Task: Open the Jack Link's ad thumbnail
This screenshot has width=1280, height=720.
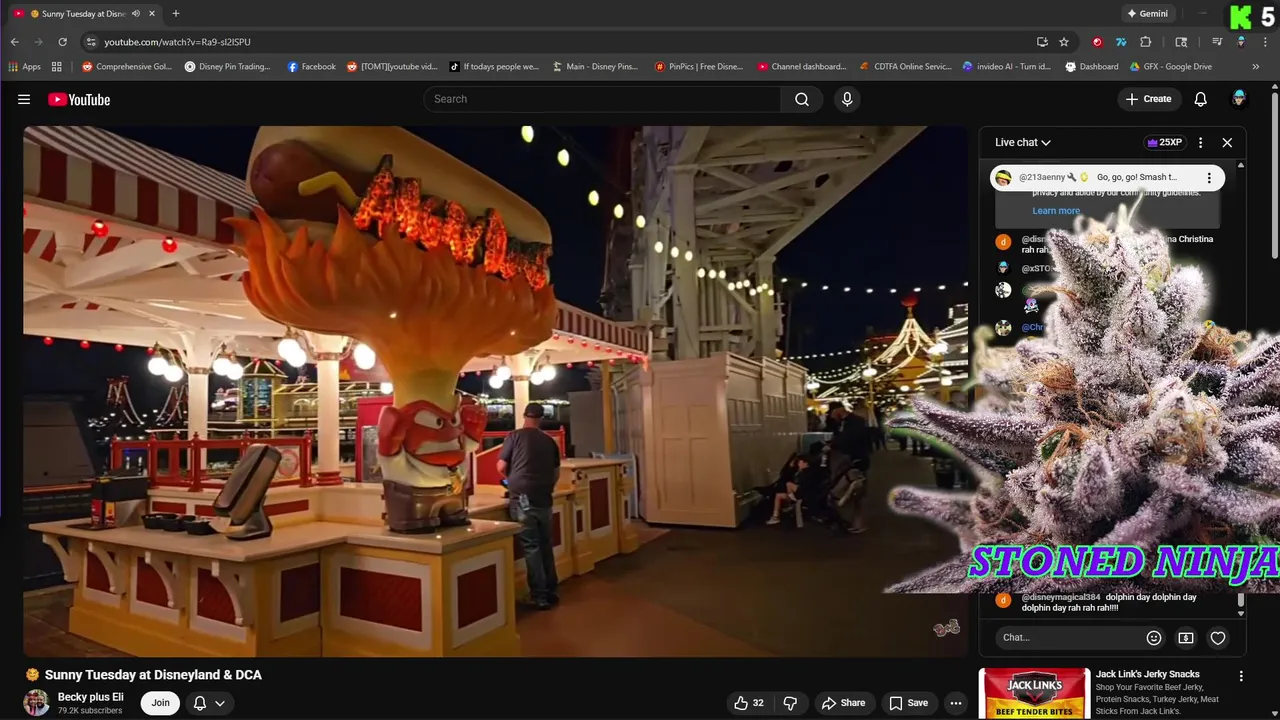Action: (1034, 693)
